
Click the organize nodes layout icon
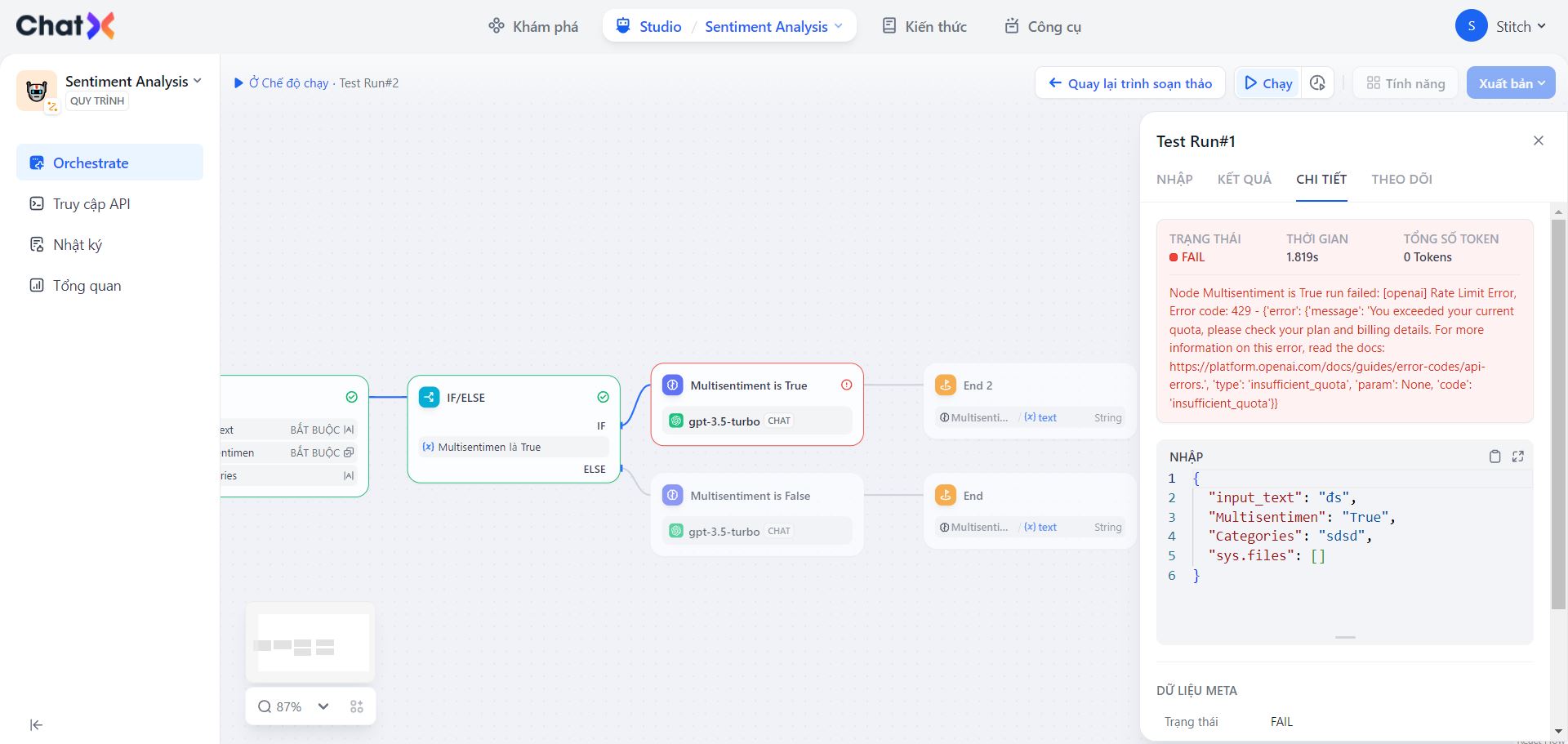357,706
